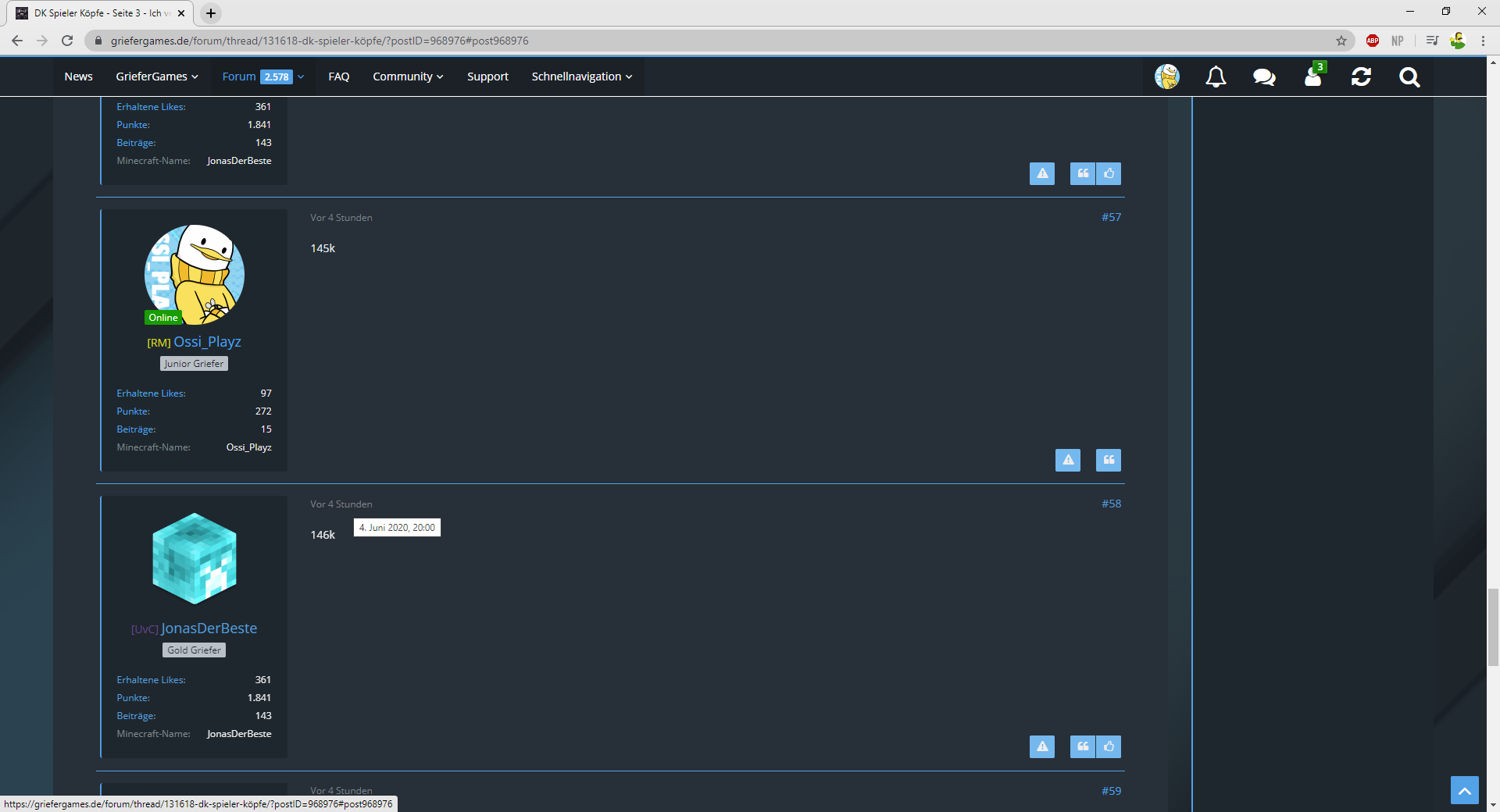Open the FAQ menu item
Screen dimensions: 1500x812
339,77
